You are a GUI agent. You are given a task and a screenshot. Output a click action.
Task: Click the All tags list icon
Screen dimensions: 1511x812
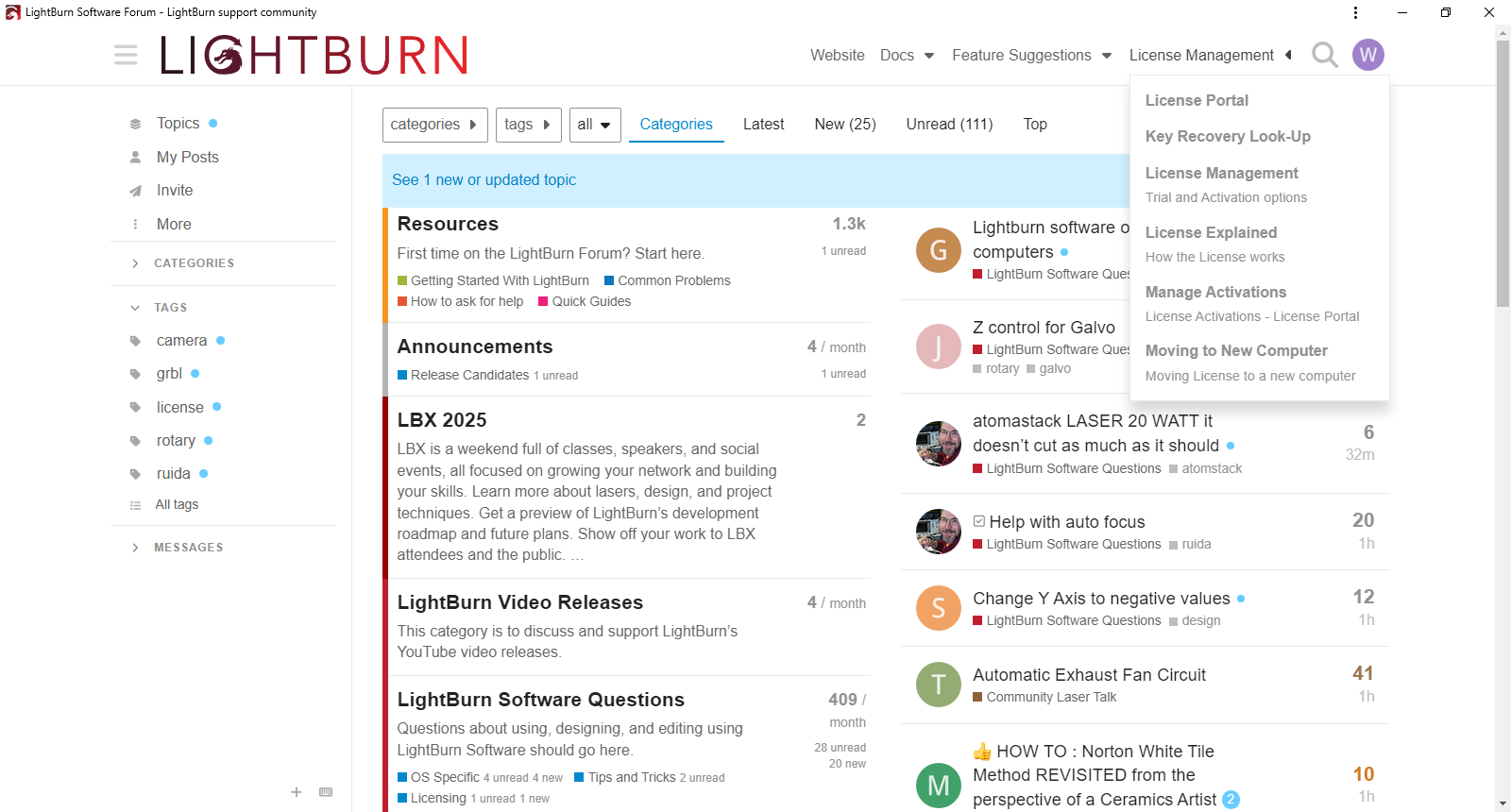pyautogui.click(x=135, y=505)
